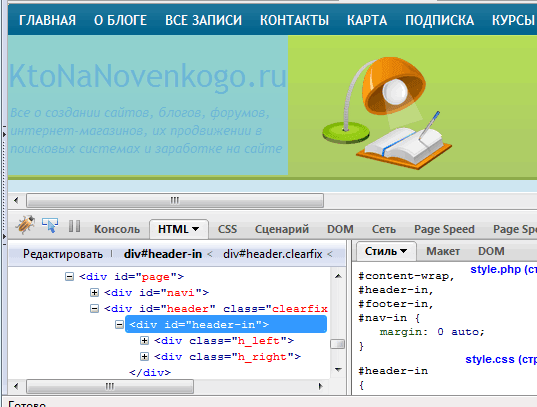
Task: Select div#header.clearfix breadcrumb
Action: pos(273,254)
